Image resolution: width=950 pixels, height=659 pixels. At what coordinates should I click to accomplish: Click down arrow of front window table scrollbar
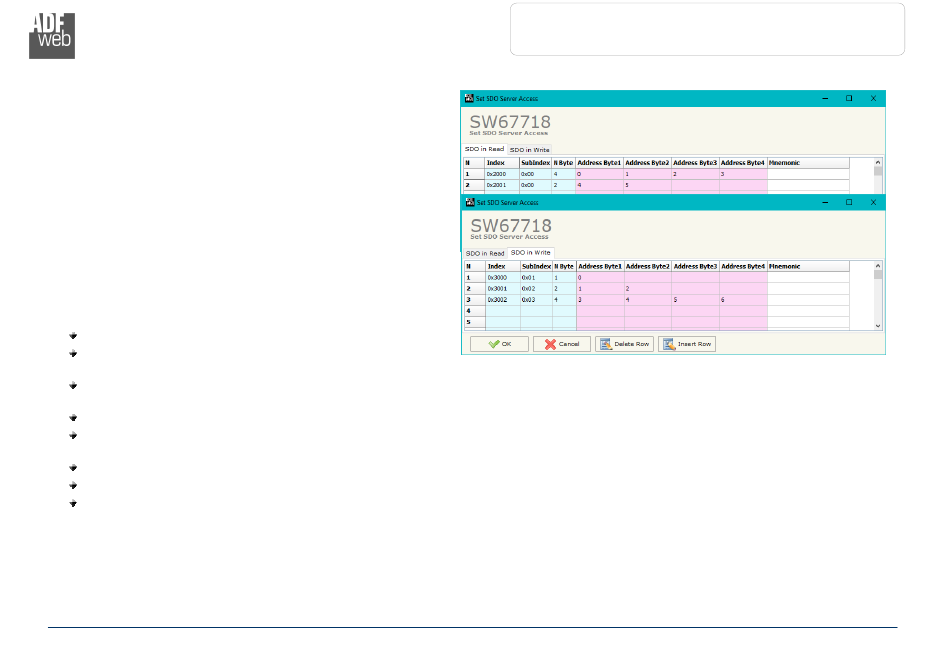click(x=878, y=326)
